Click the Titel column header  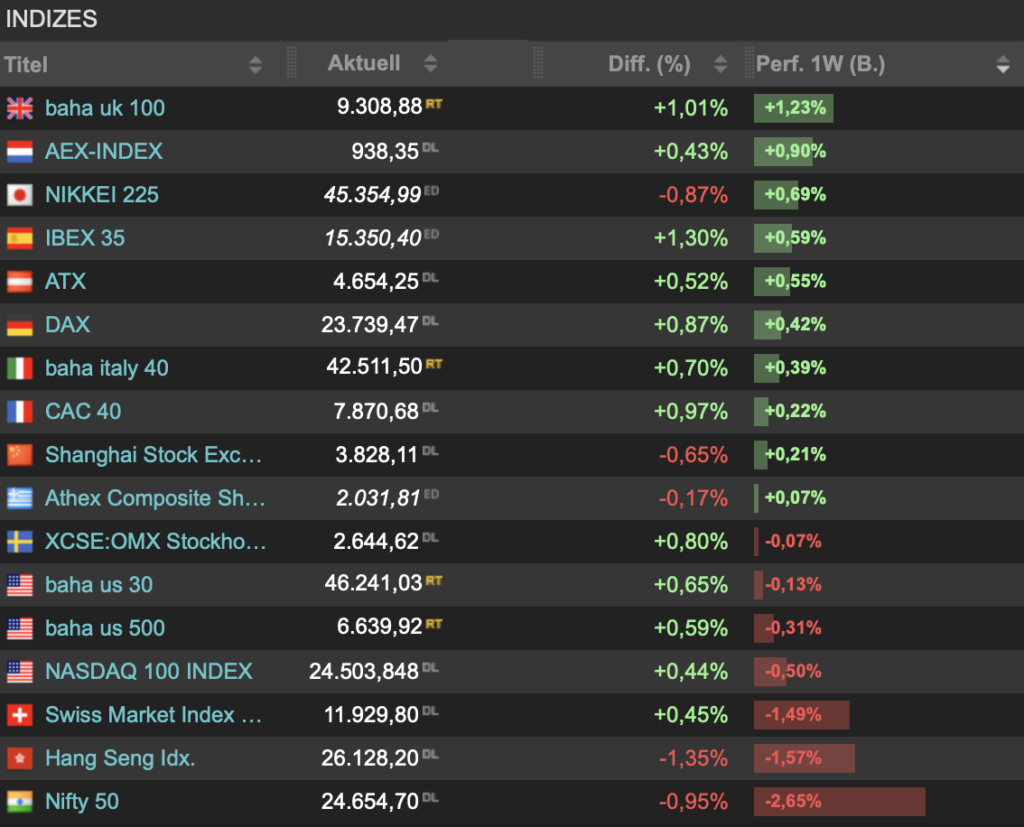(27, 65)
